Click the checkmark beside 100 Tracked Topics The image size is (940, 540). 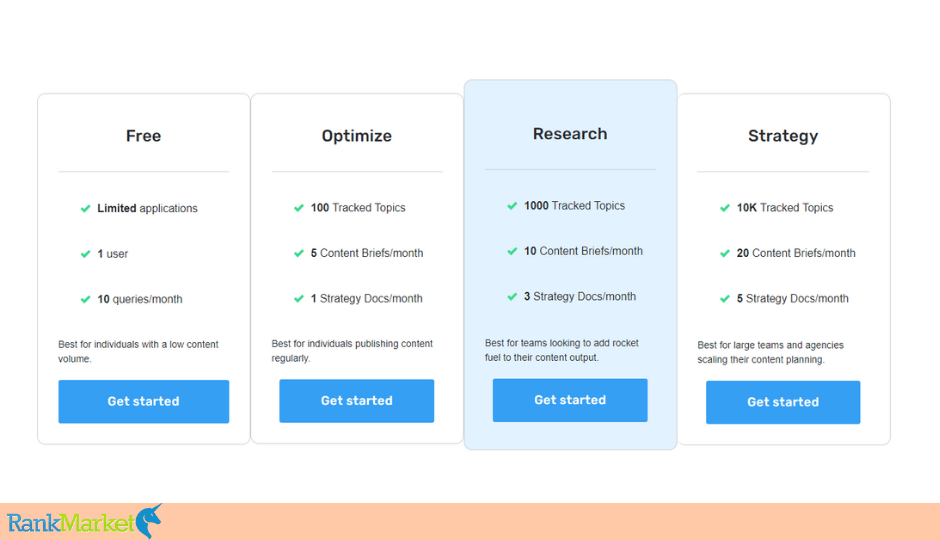coord(299,208)
